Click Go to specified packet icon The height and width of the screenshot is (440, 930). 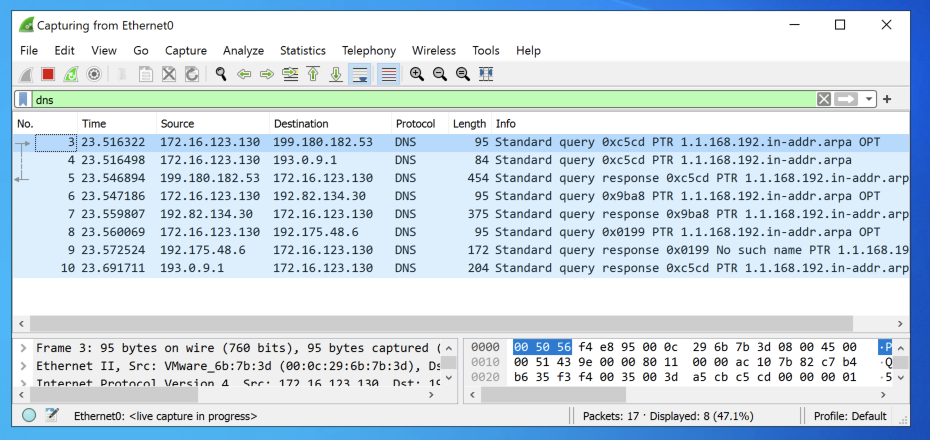pyautogui.click(x=290, y=74)
